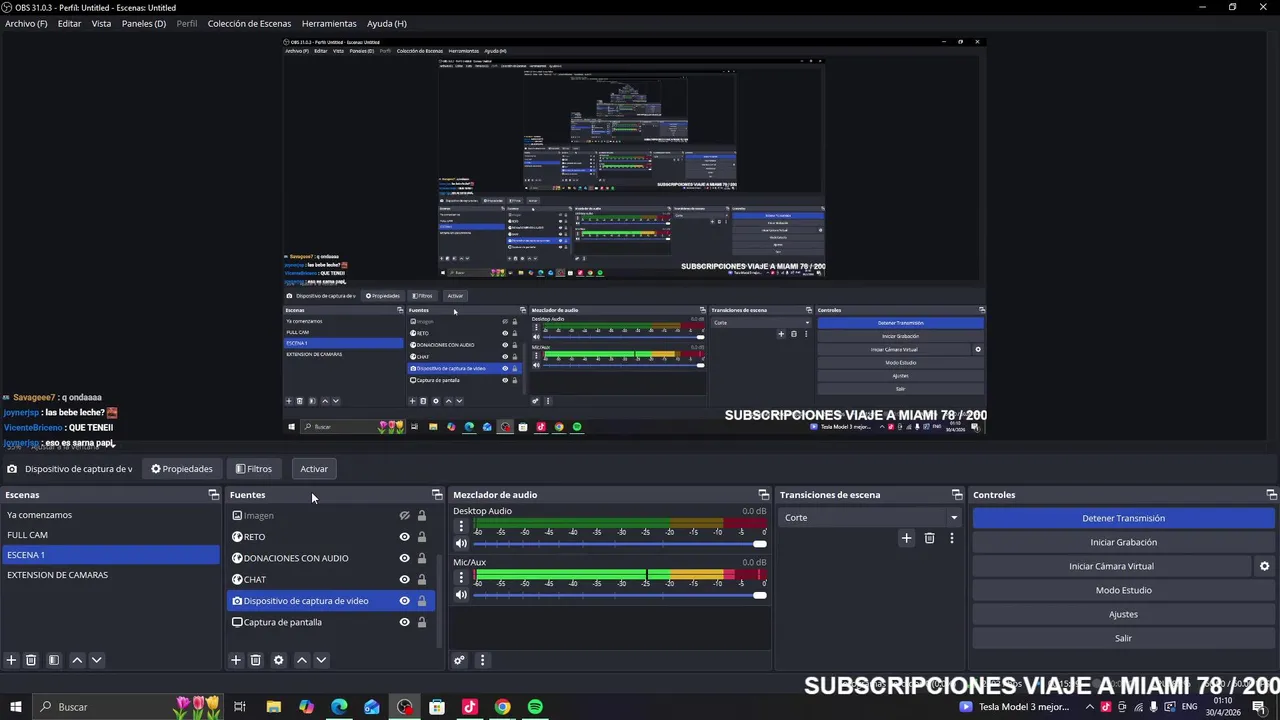Undock the Transiciones de escena panel

click(x=957, y=495)
